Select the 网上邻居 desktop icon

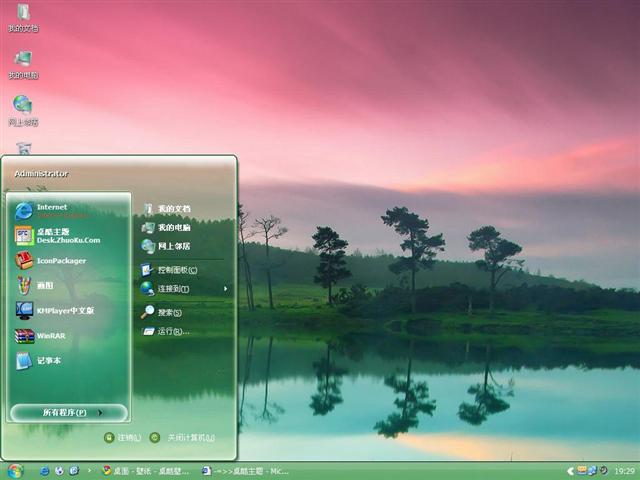[x=23, y=111]
